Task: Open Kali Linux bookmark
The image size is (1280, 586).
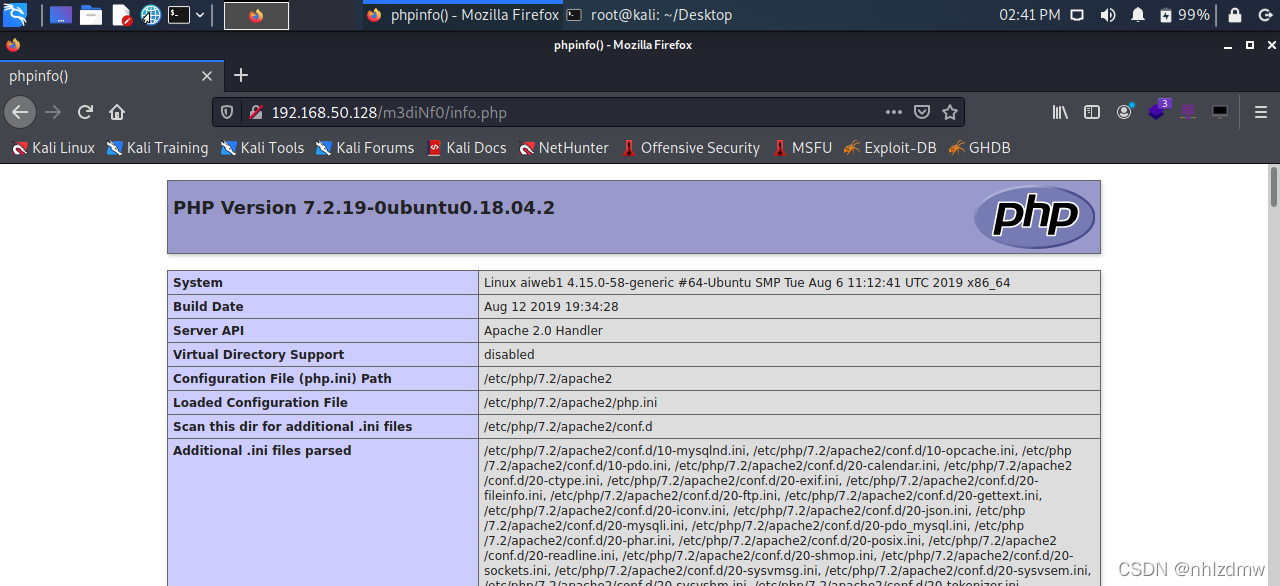Action: pos(54,148)
